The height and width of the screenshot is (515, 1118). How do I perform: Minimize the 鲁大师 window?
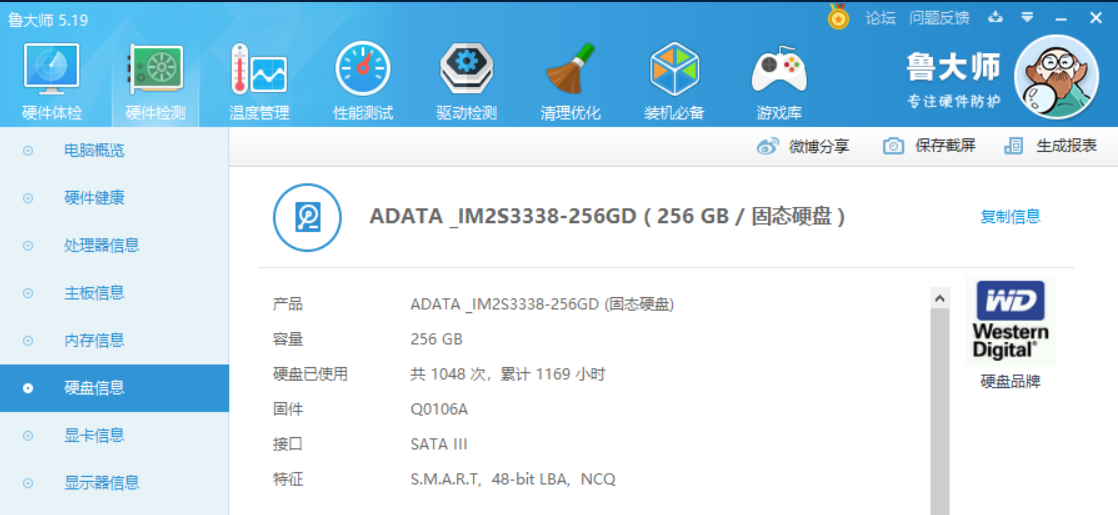(x=1061, y=19)
